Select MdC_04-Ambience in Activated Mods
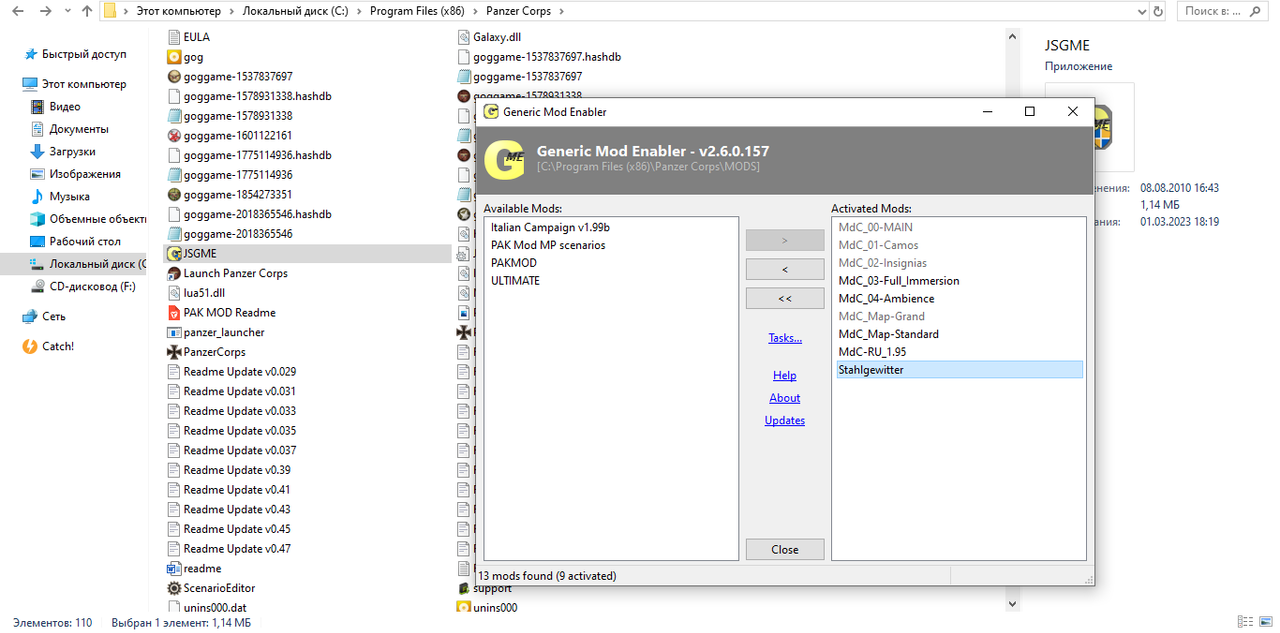This screenshot has height=633, width=1280. click(886, 299)
